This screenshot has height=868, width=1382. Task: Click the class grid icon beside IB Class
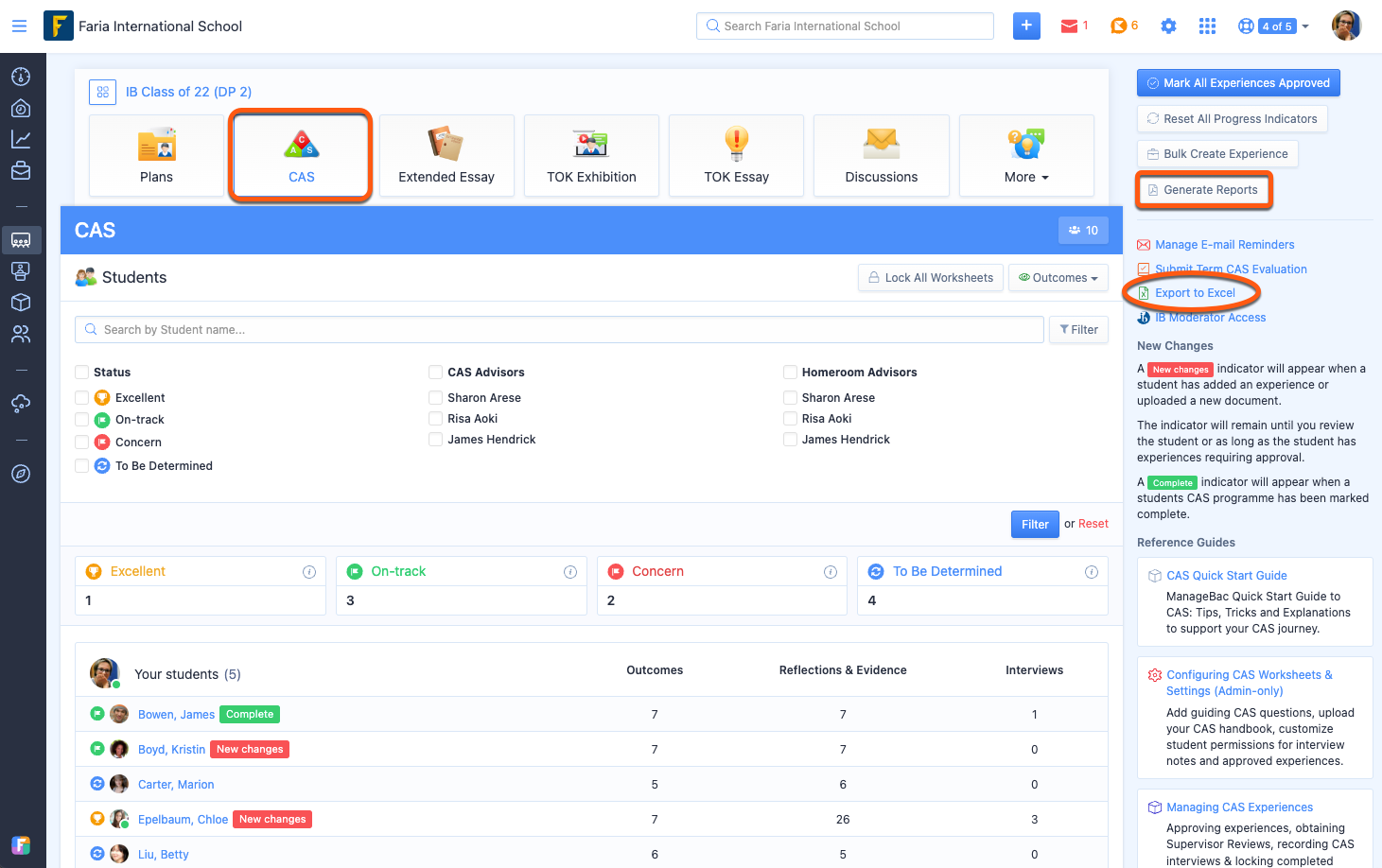(102, 92)
